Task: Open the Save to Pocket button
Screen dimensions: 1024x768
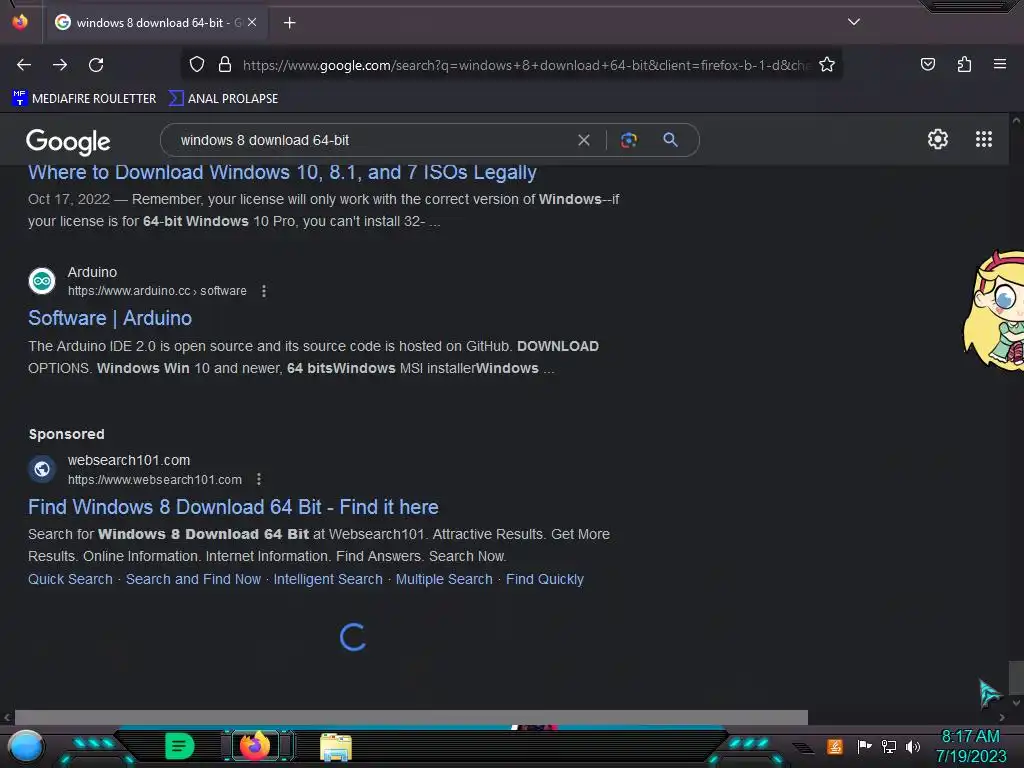Action: pos(927,64)
